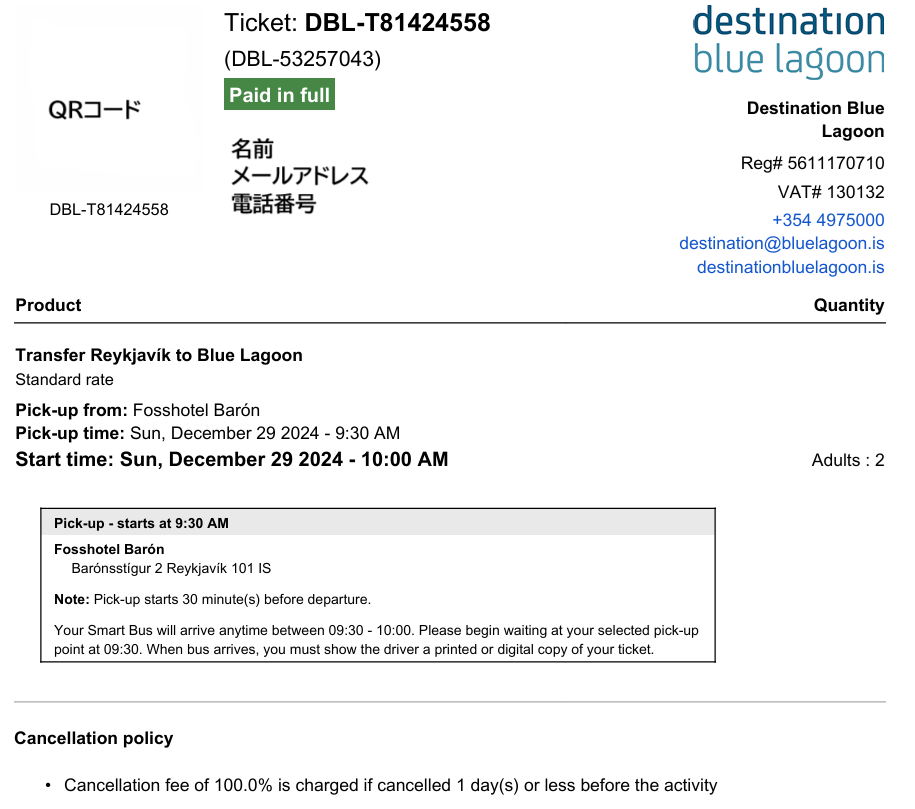Click the Product column header
The height and width of the screenshot is (809, 915).
point(48,305)
